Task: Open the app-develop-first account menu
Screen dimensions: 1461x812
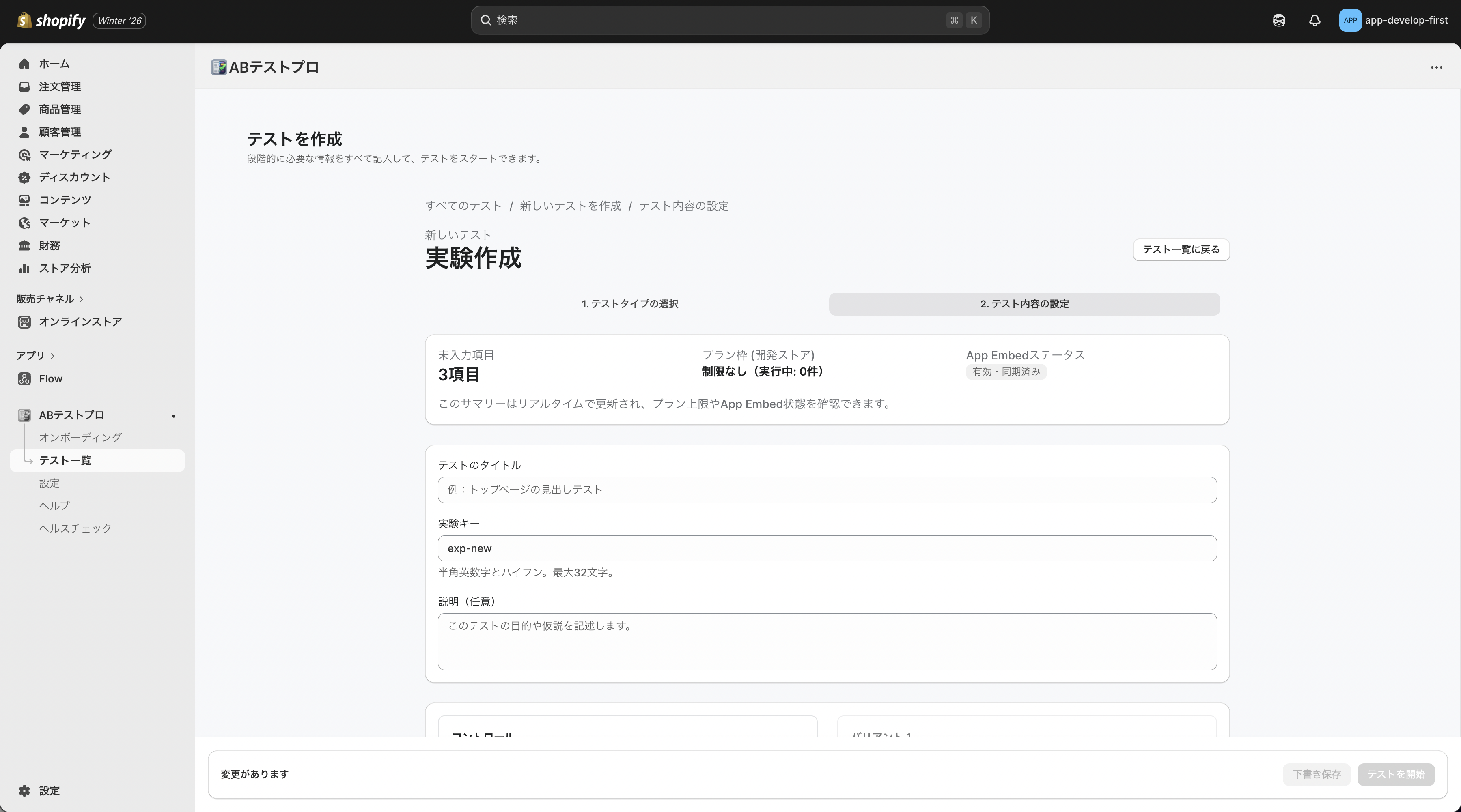Action: point(1394,20)
